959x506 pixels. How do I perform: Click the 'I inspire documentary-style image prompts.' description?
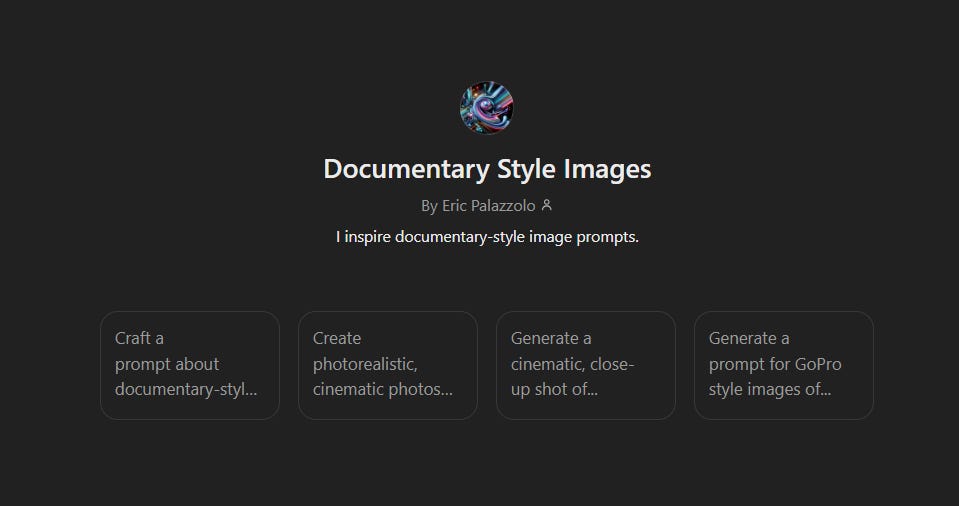click(487, 237)
